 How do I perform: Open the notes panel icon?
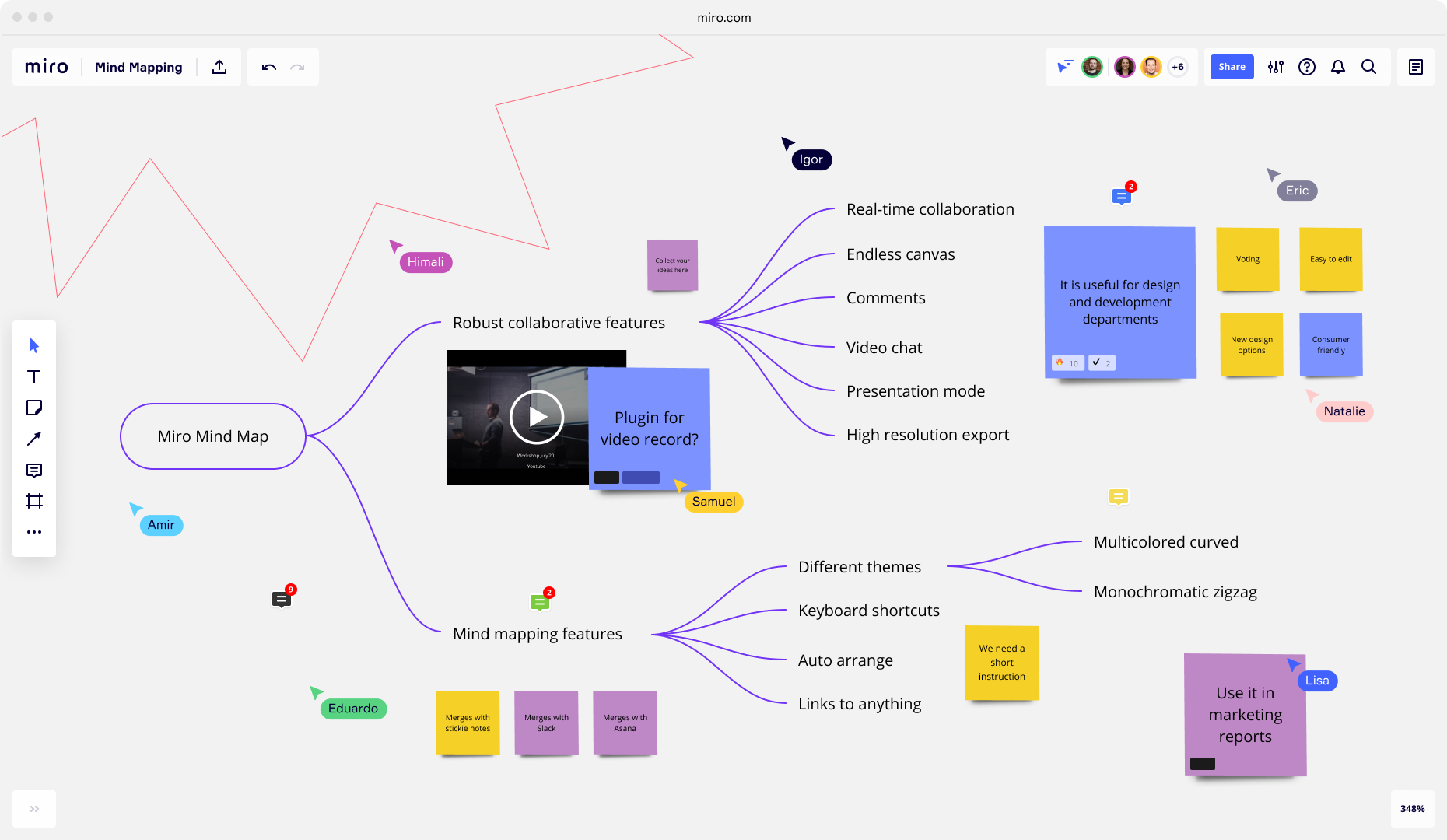[x=1416, y=67]
